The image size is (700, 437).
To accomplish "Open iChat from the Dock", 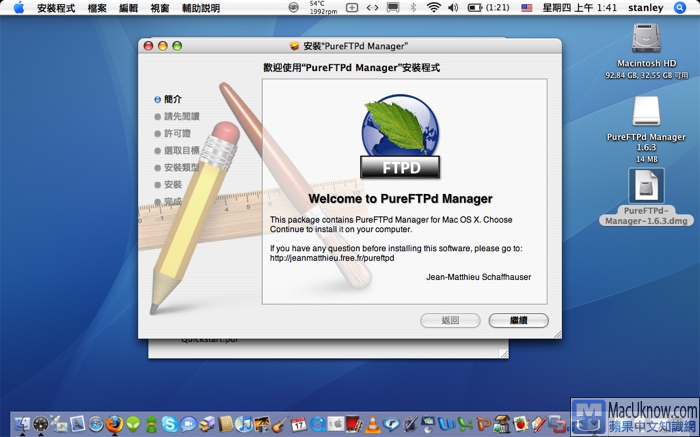I will 188,424.
